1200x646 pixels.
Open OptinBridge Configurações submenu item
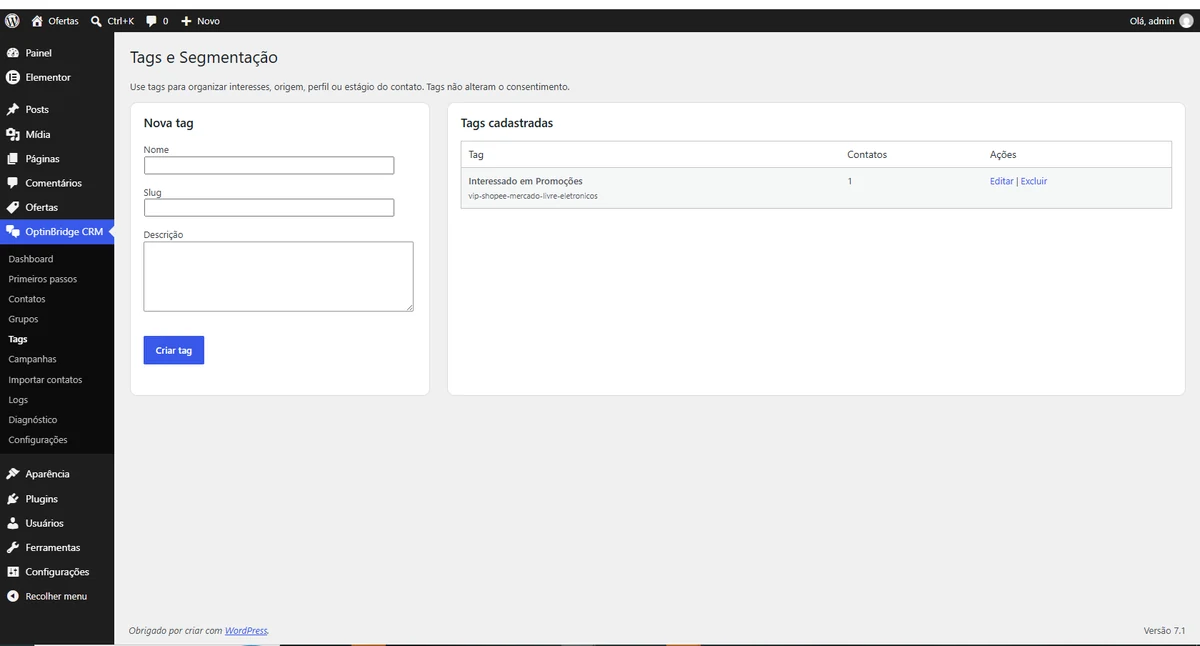coord(38,440)
